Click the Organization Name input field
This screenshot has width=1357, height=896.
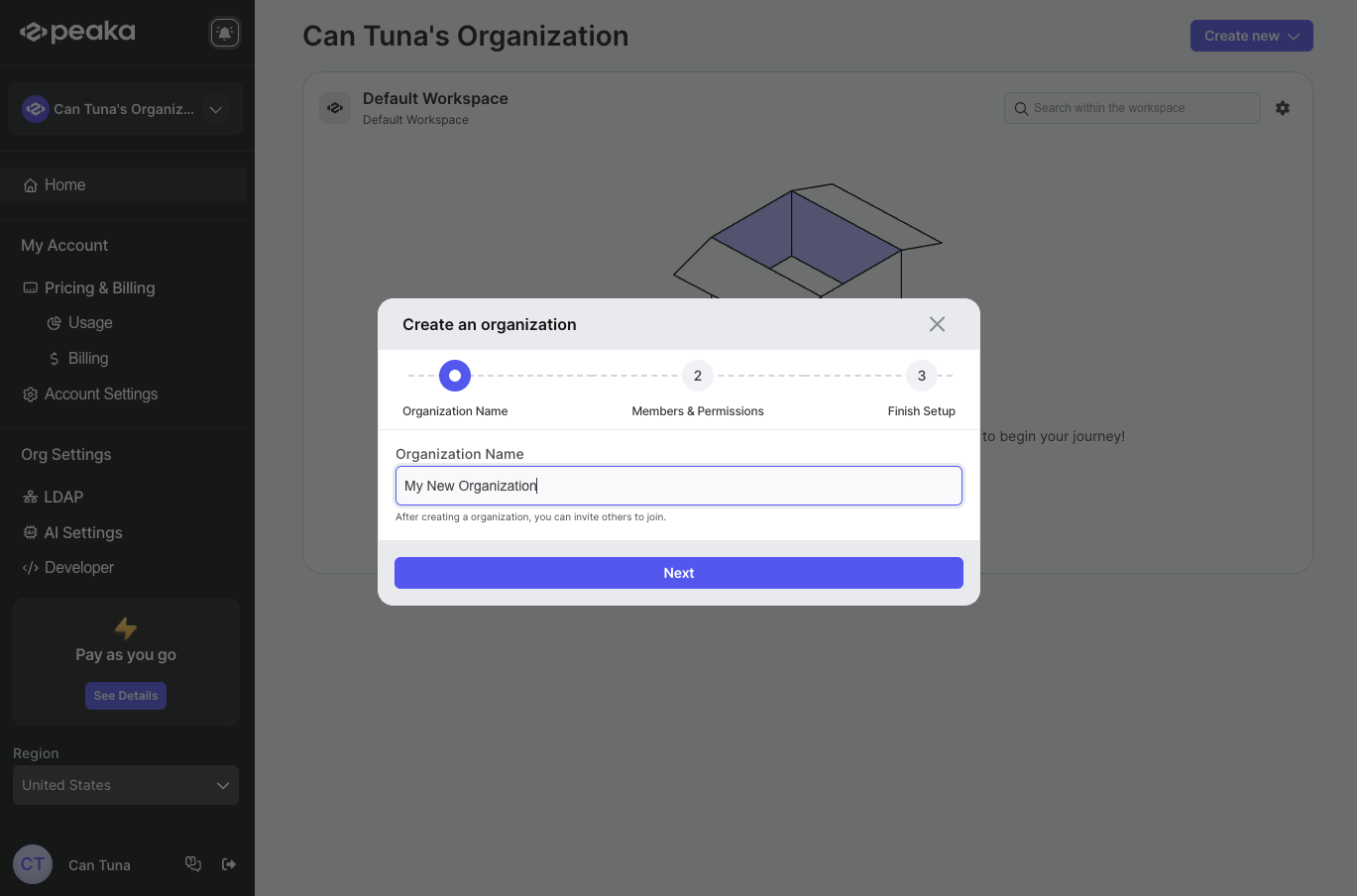pyautogui.click(x=678, y=486)
